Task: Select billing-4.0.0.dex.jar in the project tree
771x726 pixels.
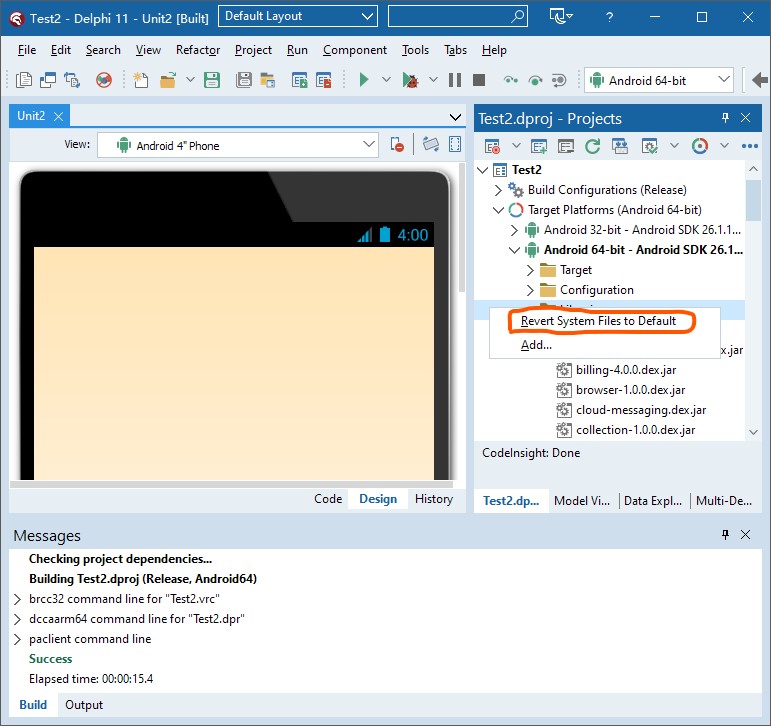Action: [624, 370]
